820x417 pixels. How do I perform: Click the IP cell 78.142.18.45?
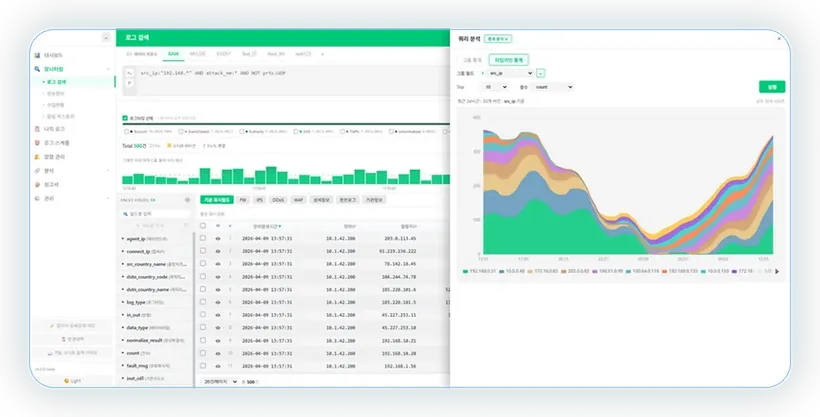pos(401,264)
